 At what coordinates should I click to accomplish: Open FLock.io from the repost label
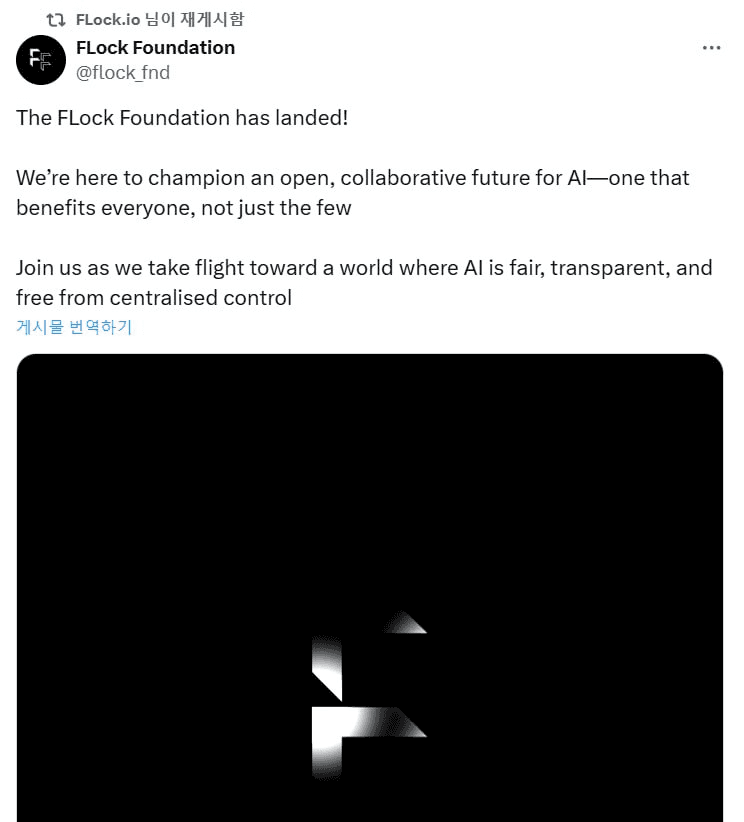coord(108,19)
